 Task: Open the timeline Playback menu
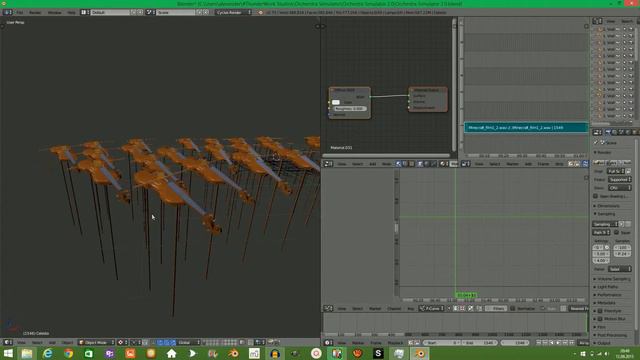[395, 343]
